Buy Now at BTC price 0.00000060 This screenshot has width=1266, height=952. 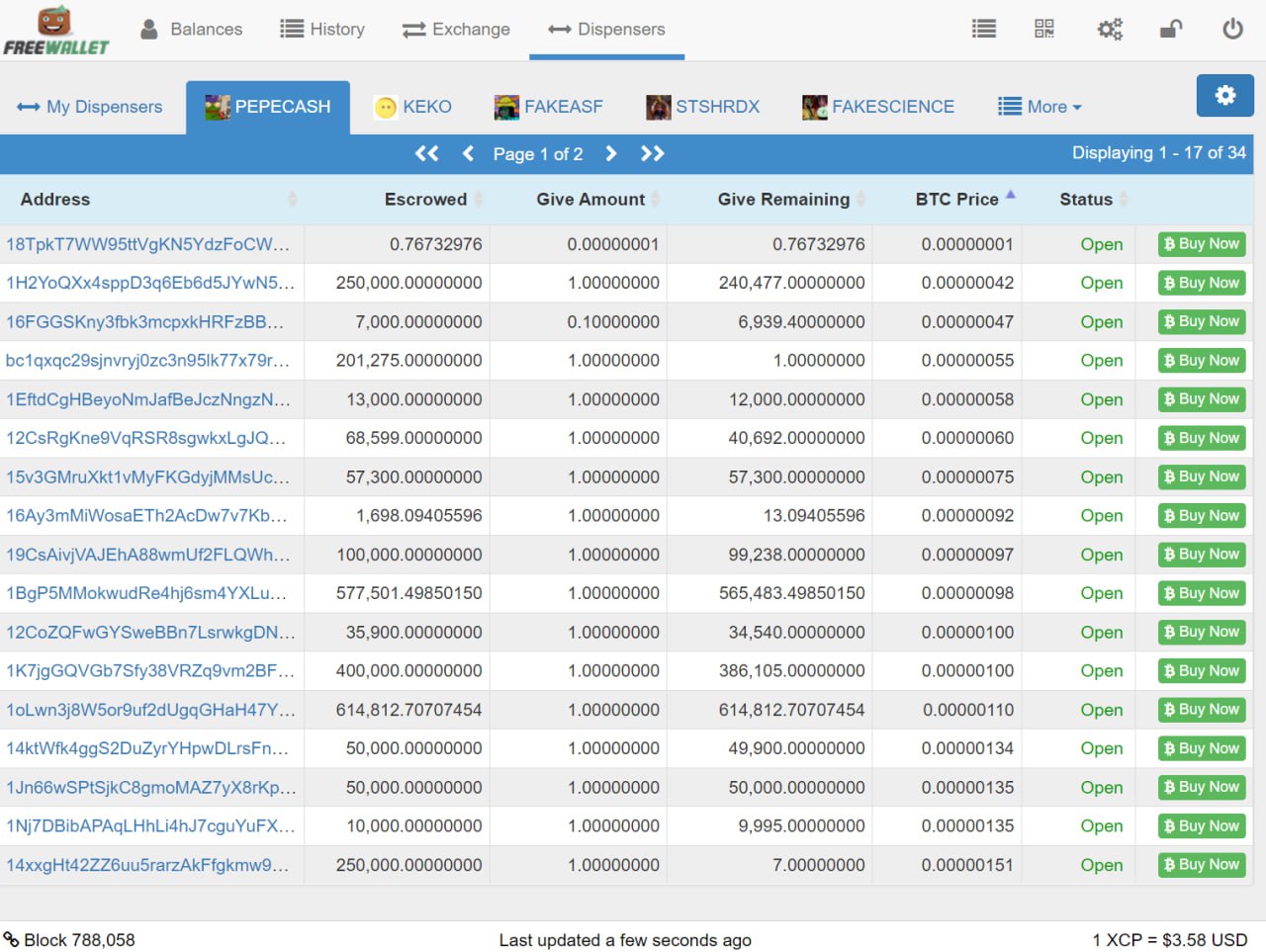[1202, 438]
